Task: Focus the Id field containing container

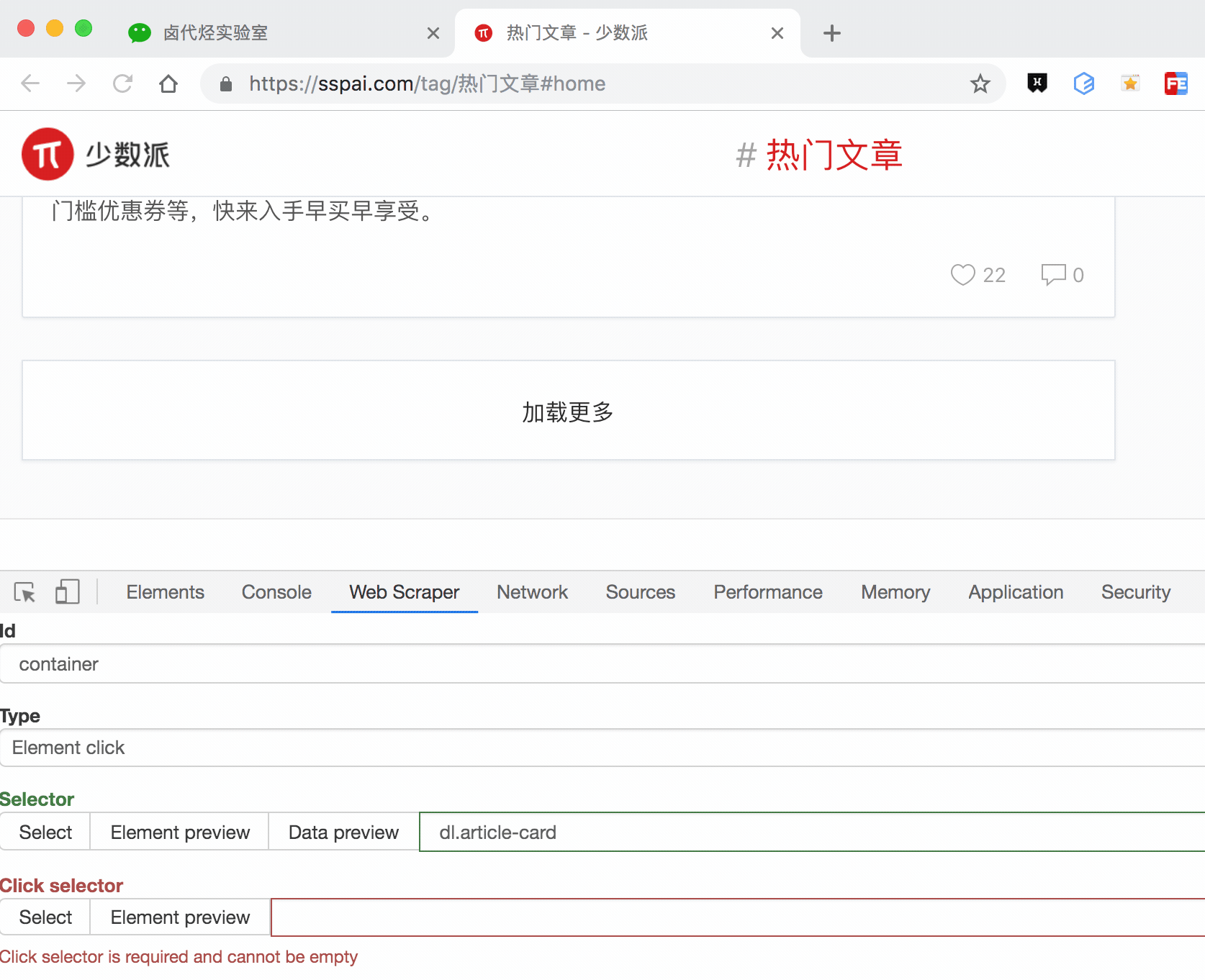Action: coord(602,664)
